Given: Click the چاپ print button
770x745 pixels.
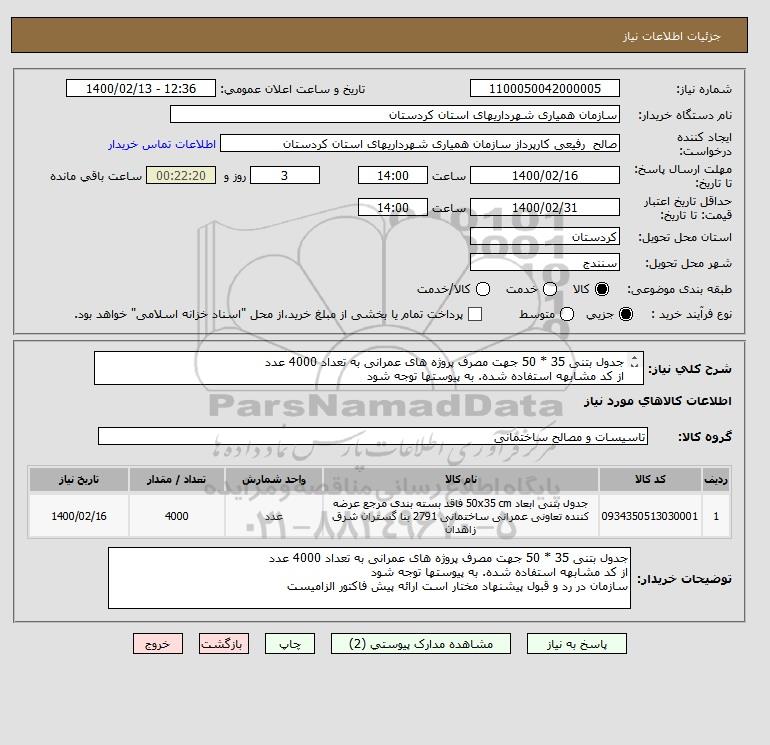Looking at the screenshot, I should [x=290, y=644].
